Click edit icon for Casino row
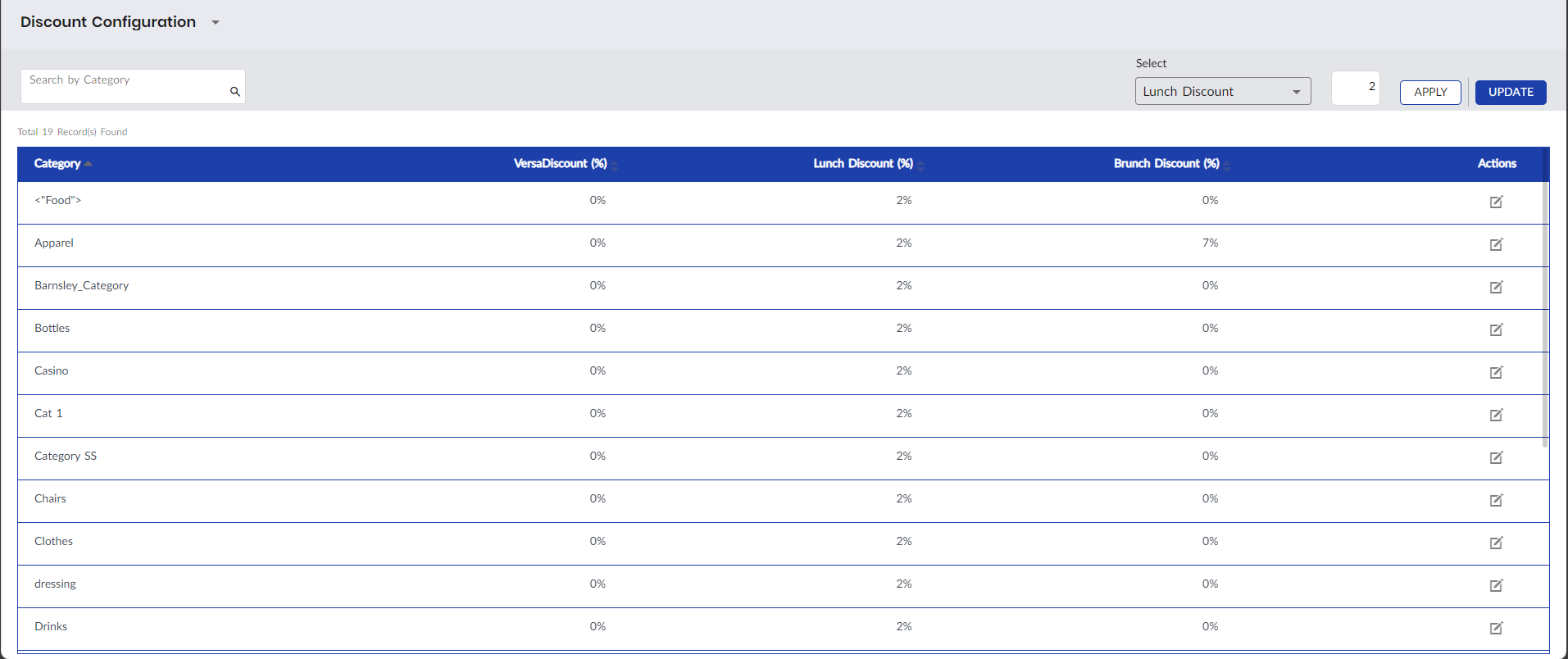This screenshot has width=1568, height=659. point(1496,372)
